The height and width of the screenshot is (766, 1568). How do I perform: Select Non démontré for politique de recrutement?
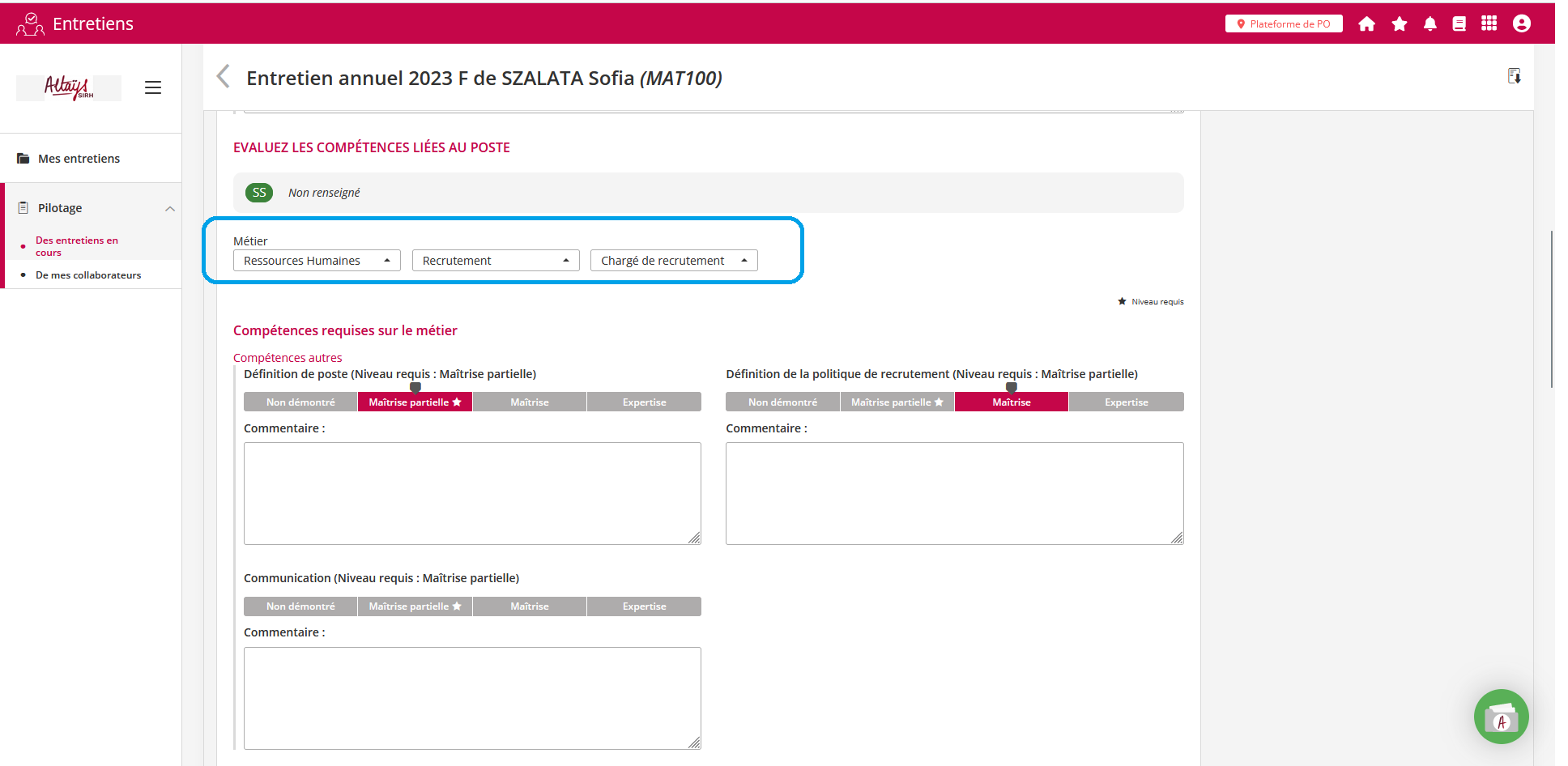pos(782,402)
